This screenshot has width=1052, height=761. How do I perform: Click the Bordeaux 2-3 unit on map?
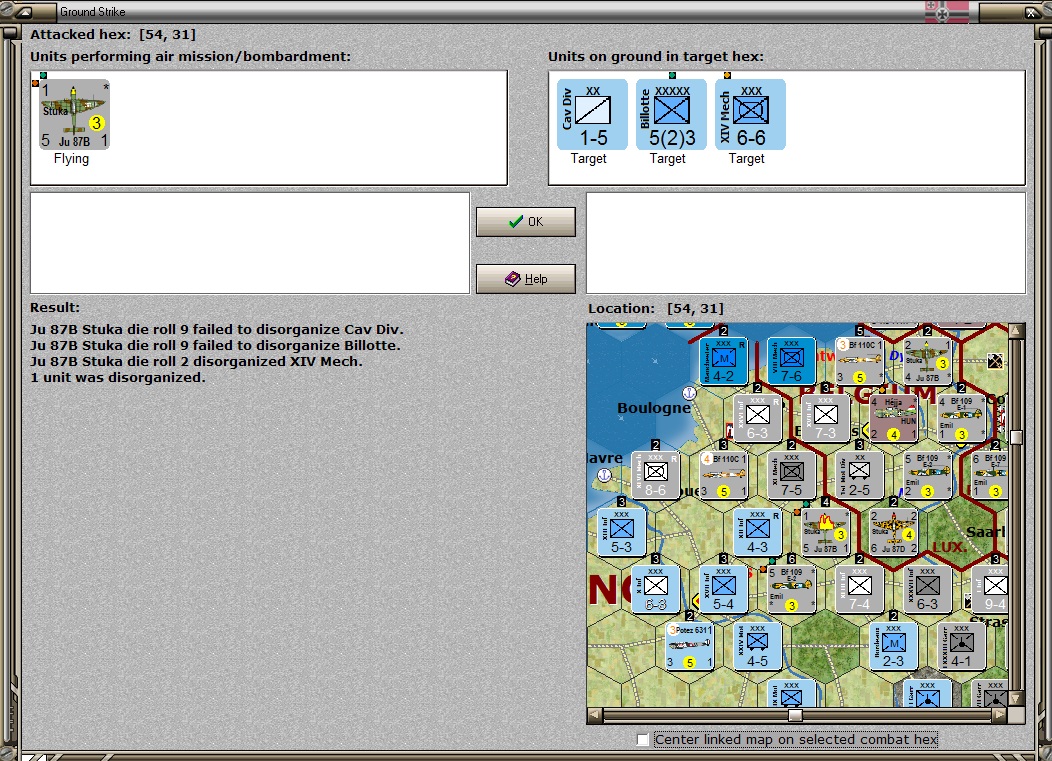pos(893,646)
